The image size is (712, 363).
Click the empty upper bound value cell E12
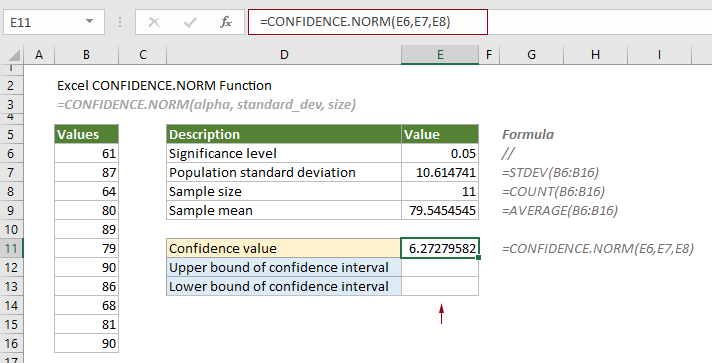pos(440,268)
